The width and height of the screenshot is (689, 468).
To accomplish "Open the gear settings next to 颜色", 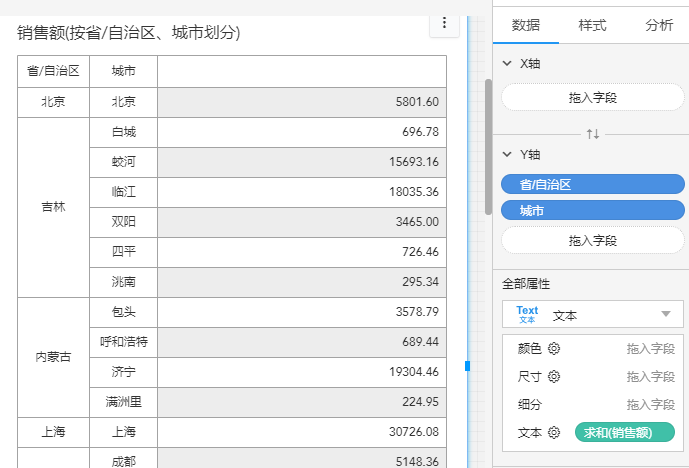I will point(553,349).
